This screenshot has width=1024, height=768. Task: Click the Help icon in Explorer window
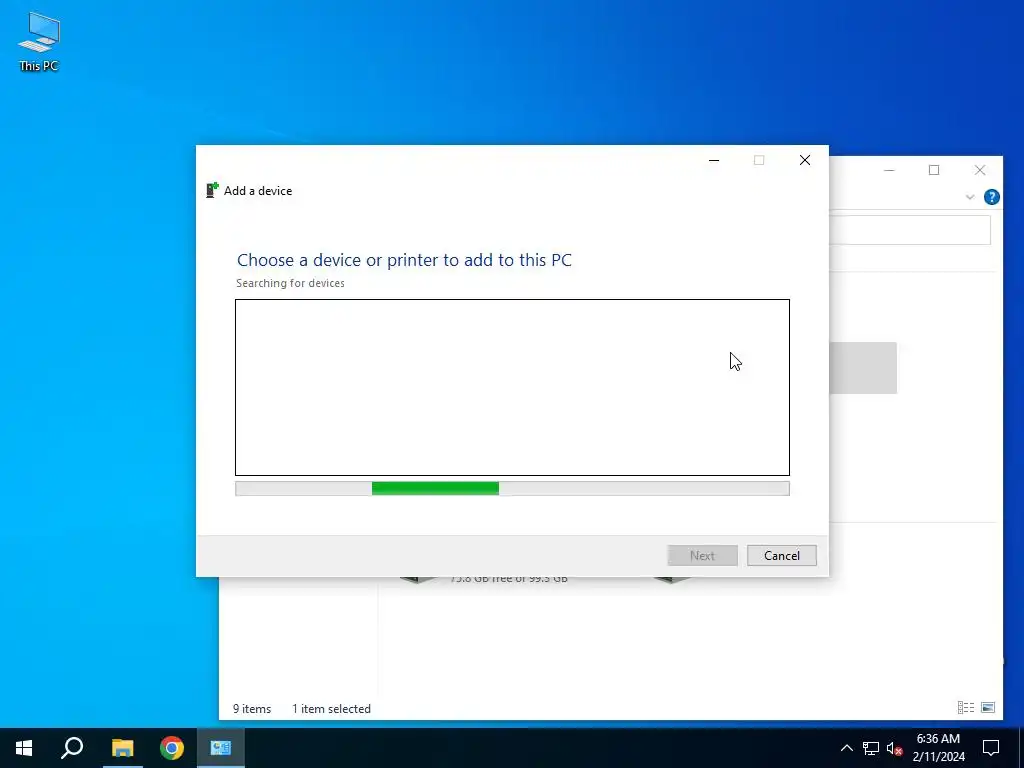pos(991,197)
